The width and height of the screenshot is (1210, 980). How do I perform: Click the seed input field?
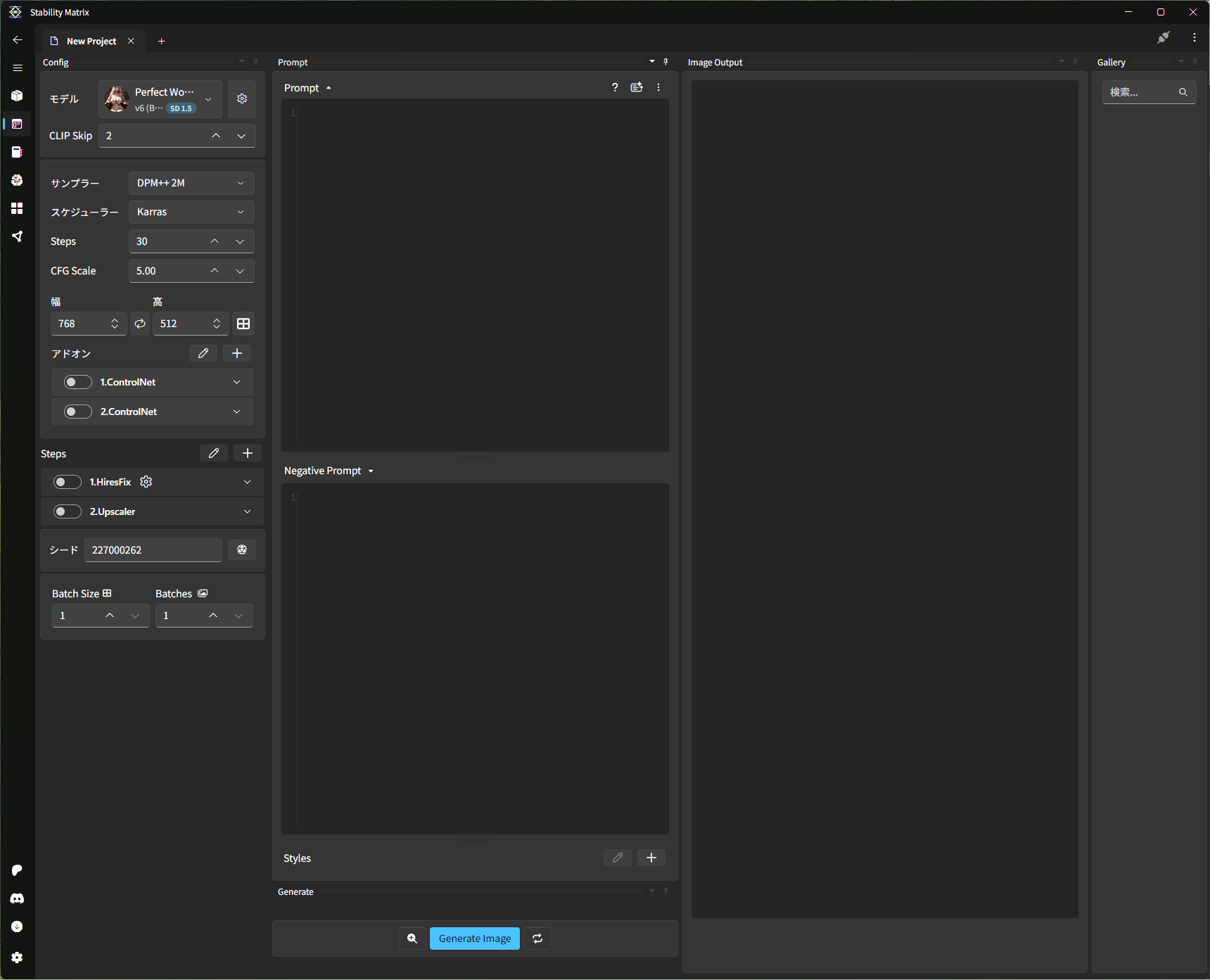(x=153, y=550)
